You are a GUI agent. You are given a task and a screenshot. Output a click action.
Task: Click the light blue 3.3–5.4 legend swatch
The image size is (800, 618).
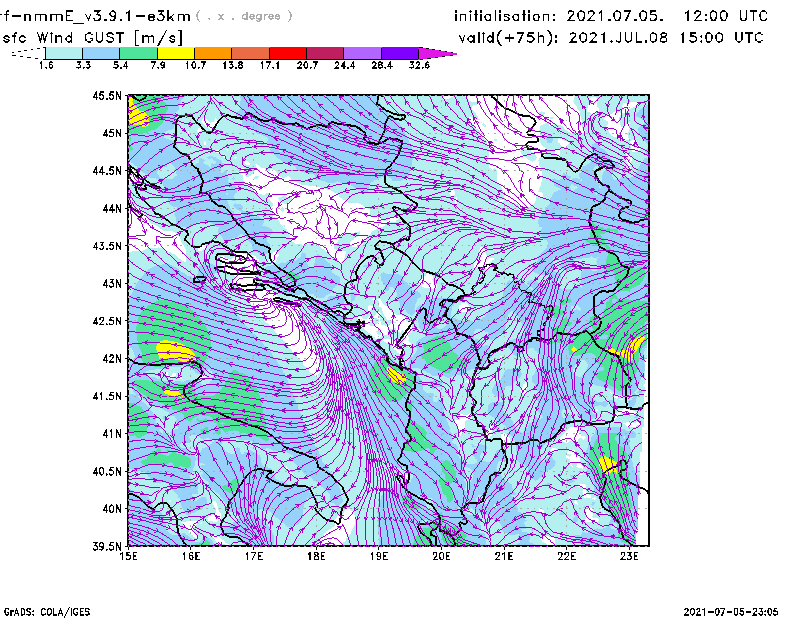pyautogui.click(x=101, y=53)
